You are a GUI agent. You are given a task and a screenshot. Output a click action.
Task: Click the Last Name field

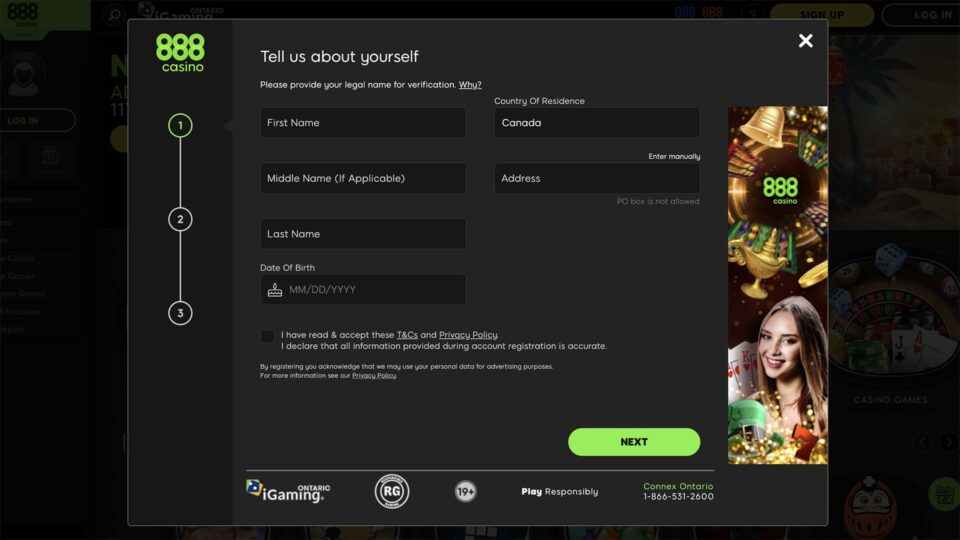(363, 234)
